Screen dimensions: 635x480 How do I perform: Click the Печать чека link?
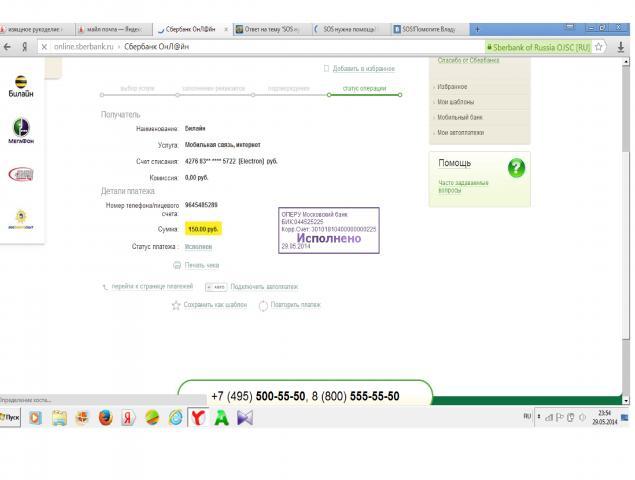[202, 266]
